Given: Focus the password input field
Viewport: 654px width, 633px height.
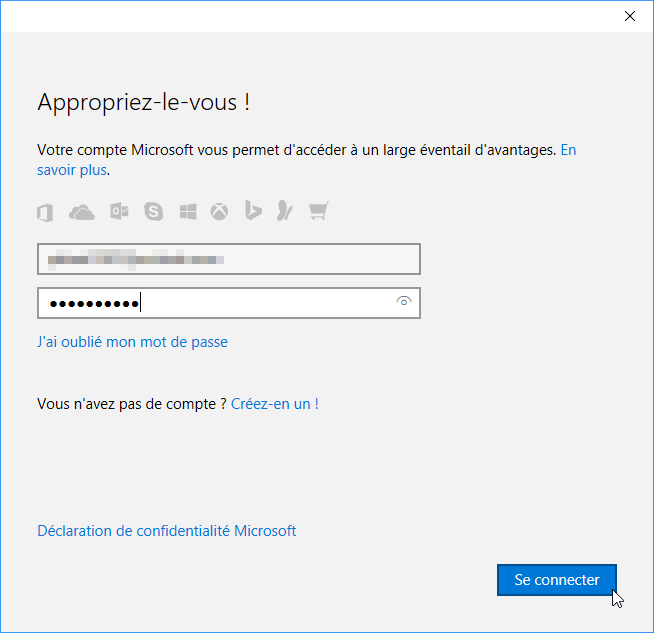Looking at the screenshot, I should point(229,303).
